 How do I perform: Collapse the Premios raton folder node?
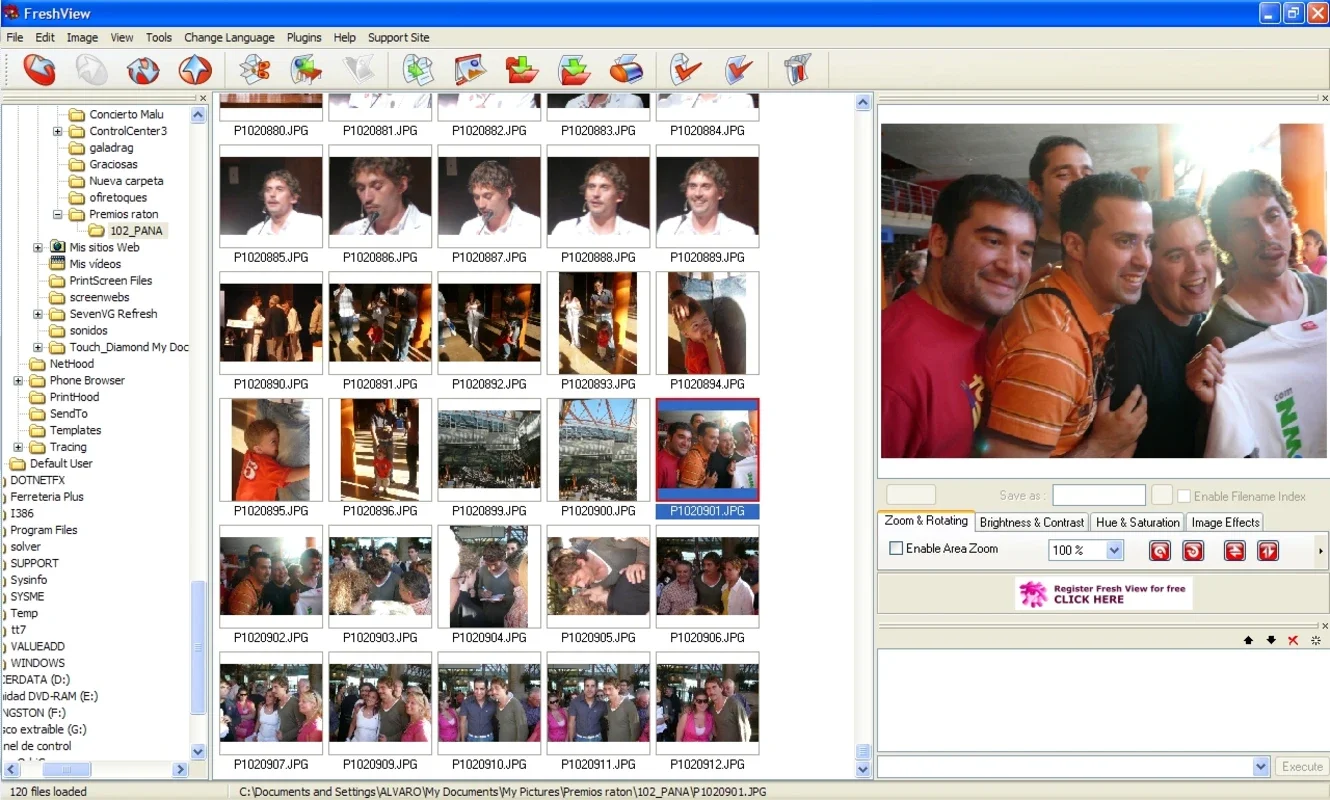[58, 214]
